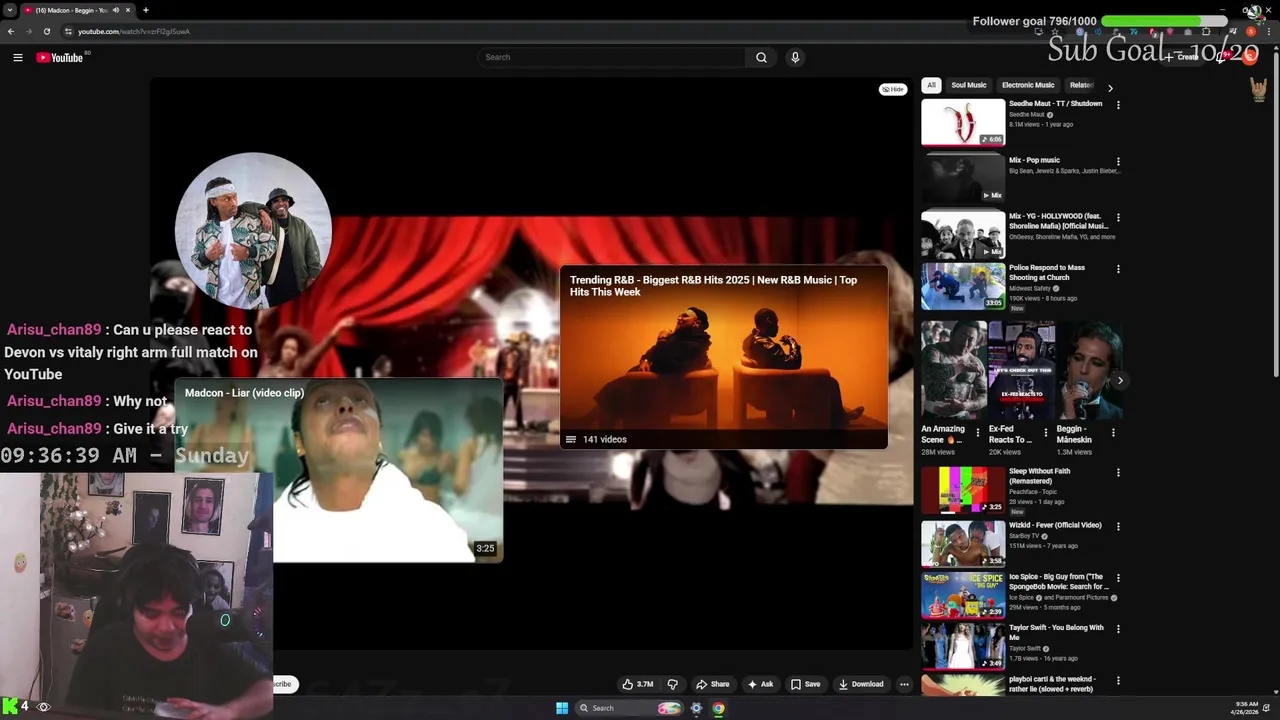Viewport: 1280px width, 720px height.
Task: Download the video
Action: (x=861, y=684)
